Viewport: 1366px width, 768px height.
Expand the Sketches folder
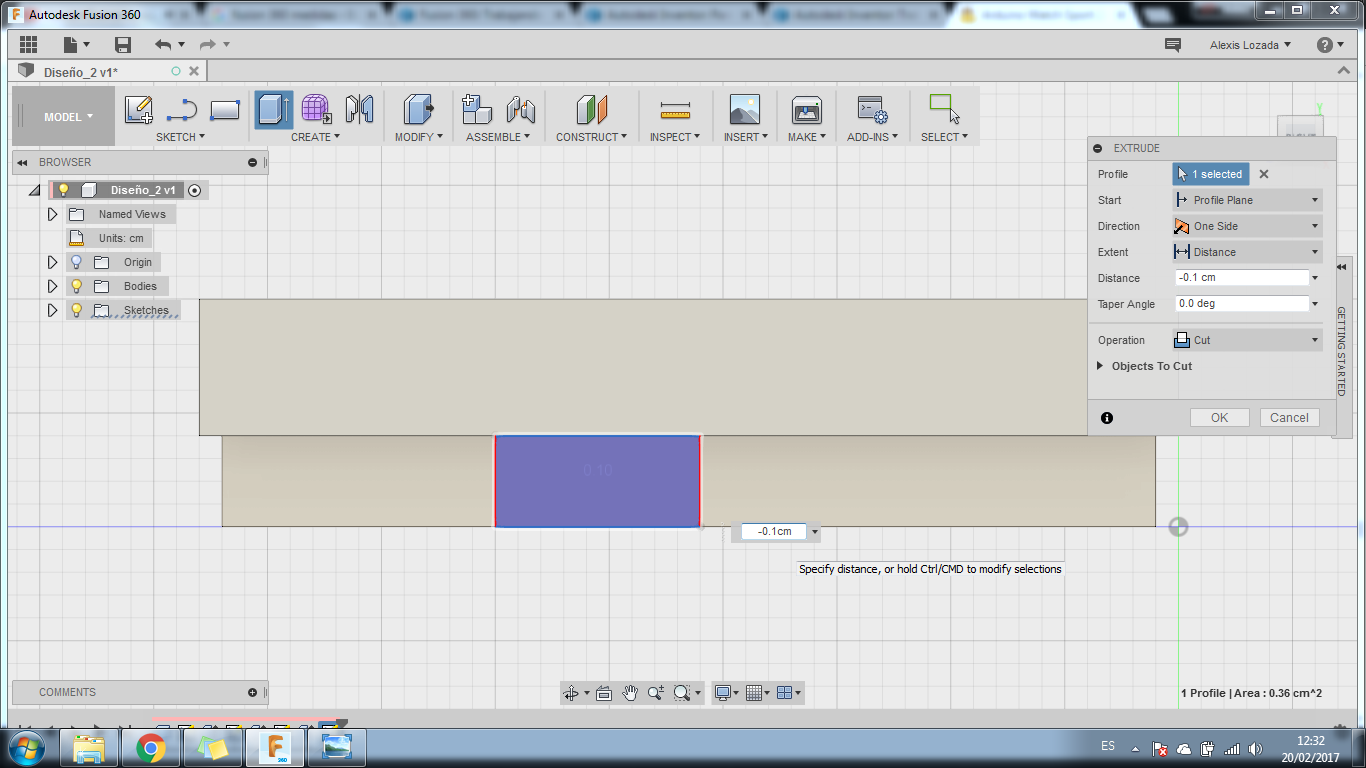tap(53, 310)
